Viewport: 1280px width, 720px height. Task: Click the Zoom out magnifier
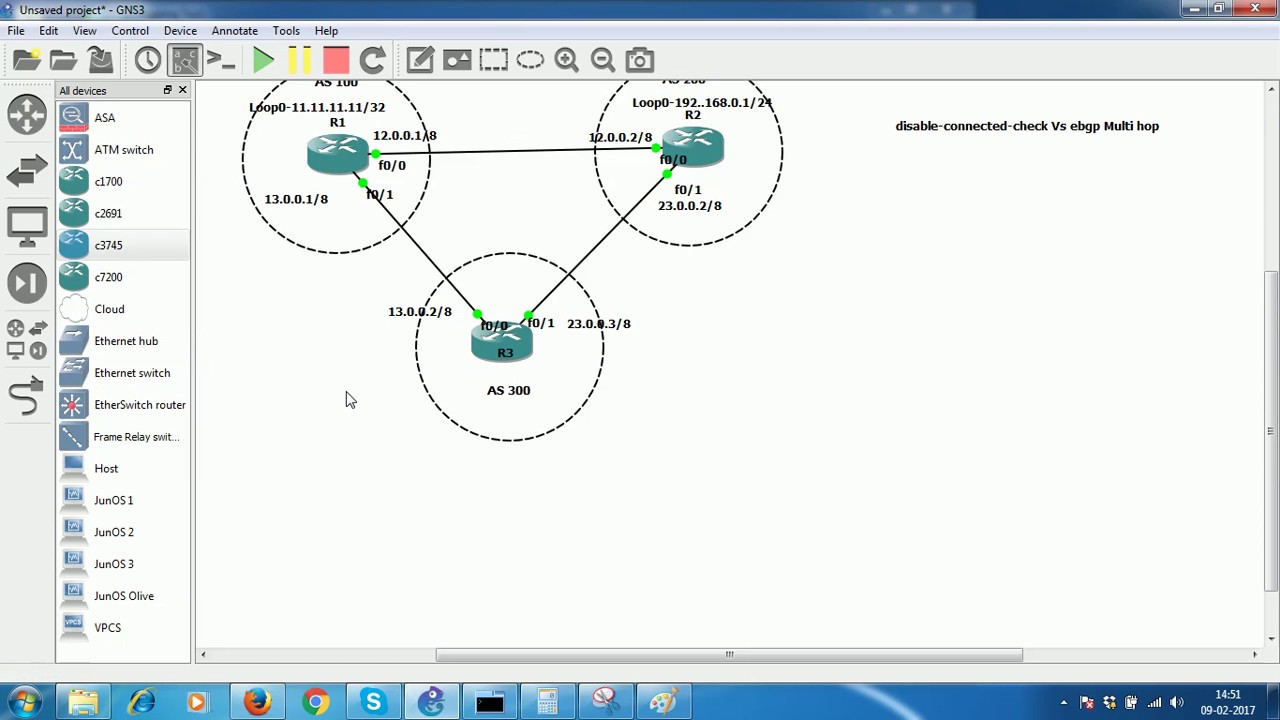[602, 60]
